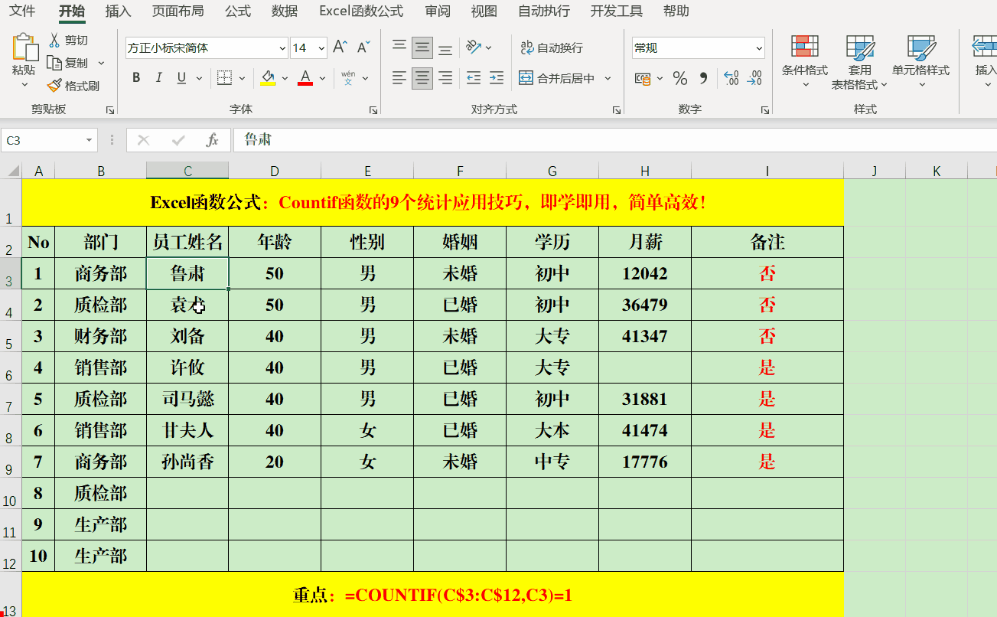Expand the underline style dropdown arrow

[199, 78]
